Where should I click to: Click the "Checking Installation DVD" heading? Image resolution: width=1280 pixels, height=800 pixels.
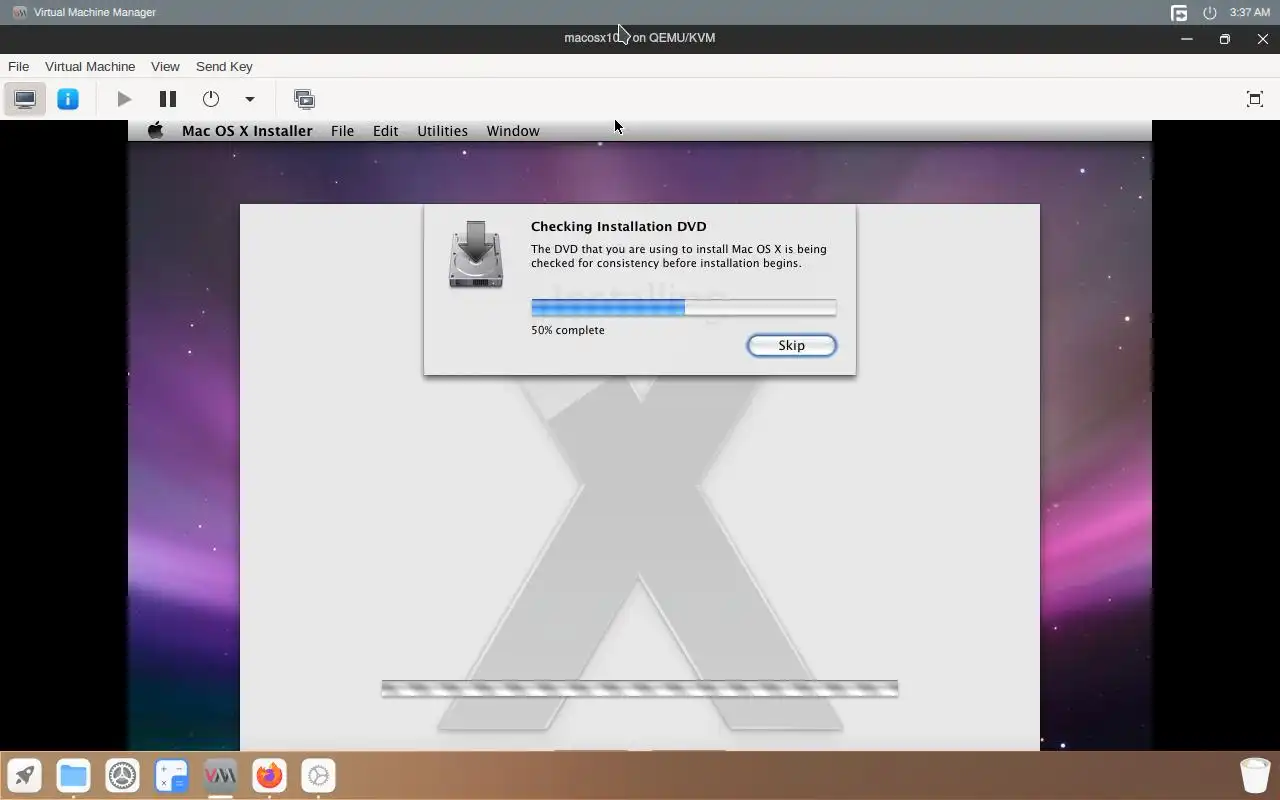(618, 226)
